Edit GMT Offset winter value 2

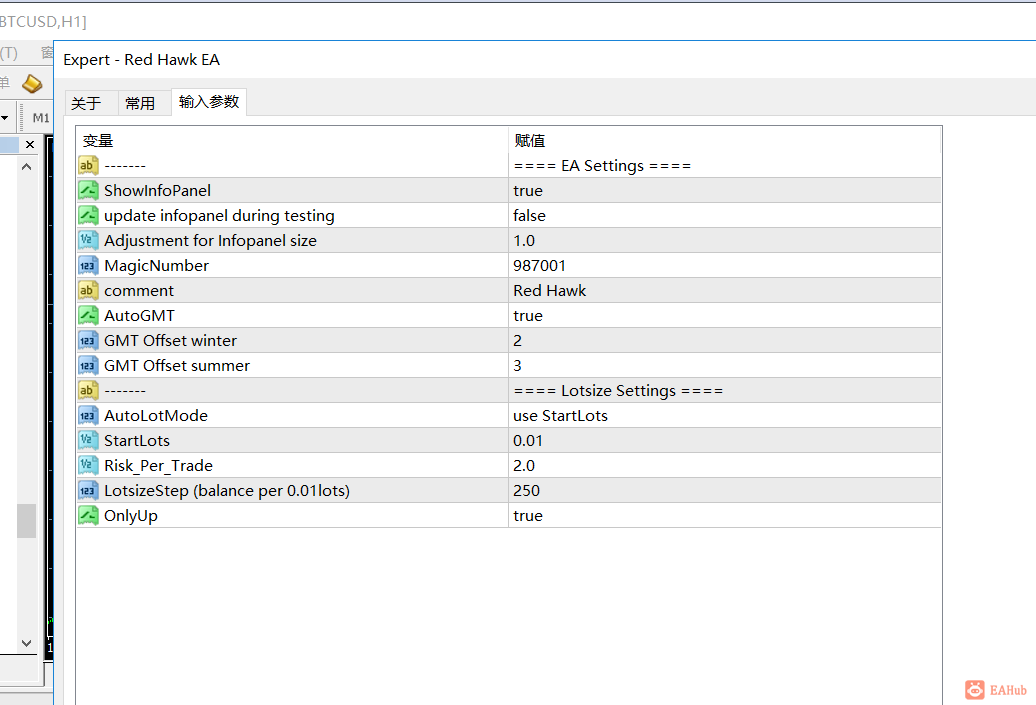pos(725,340)
